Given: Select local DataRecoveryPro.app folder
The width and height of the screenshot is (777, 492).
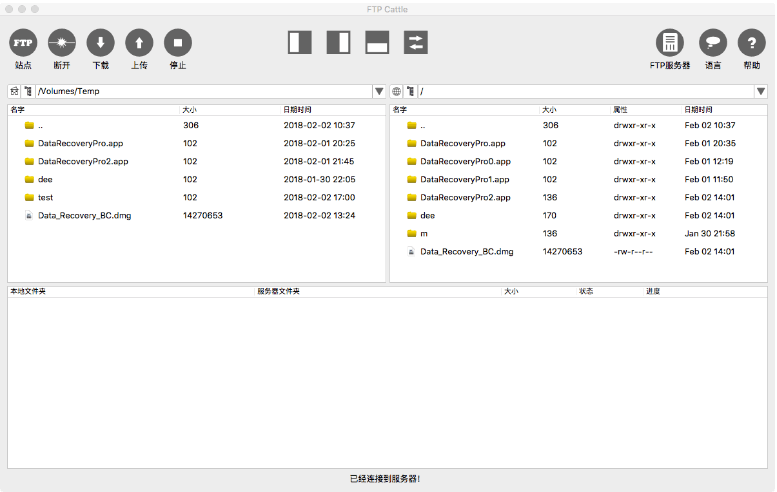Looking at the screenshot, I should pyautogui.click(x=197, y=143).
